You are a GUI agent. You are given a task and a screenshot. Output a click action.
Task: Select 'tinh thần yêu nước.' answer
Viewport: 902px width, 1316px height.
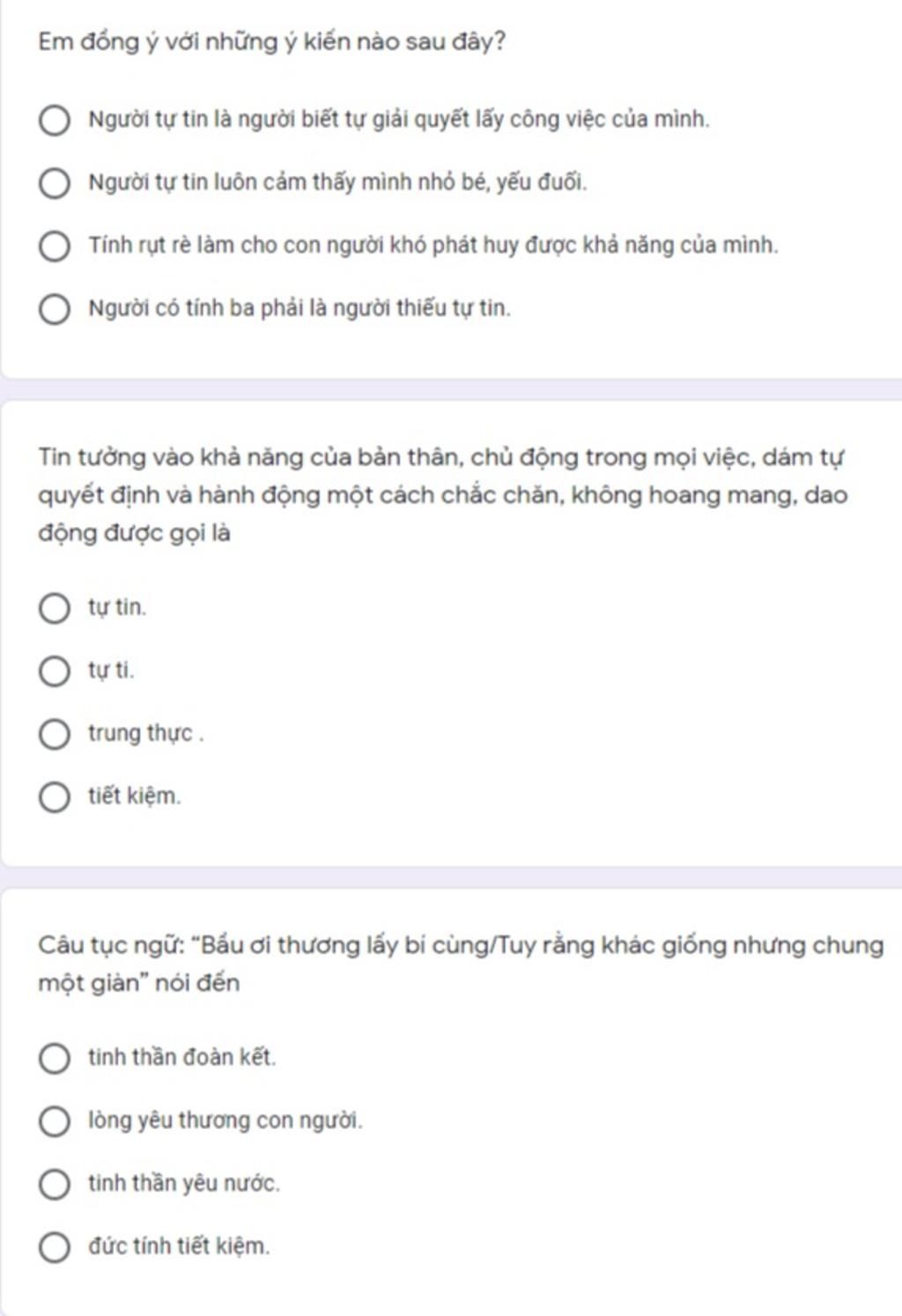pos(54,1184)
